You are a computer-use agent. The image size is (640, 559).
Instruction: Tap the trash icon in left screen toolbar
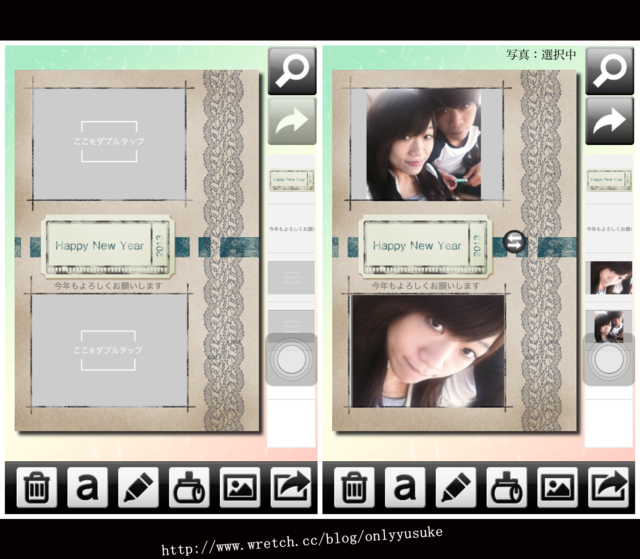click(36, 487)
